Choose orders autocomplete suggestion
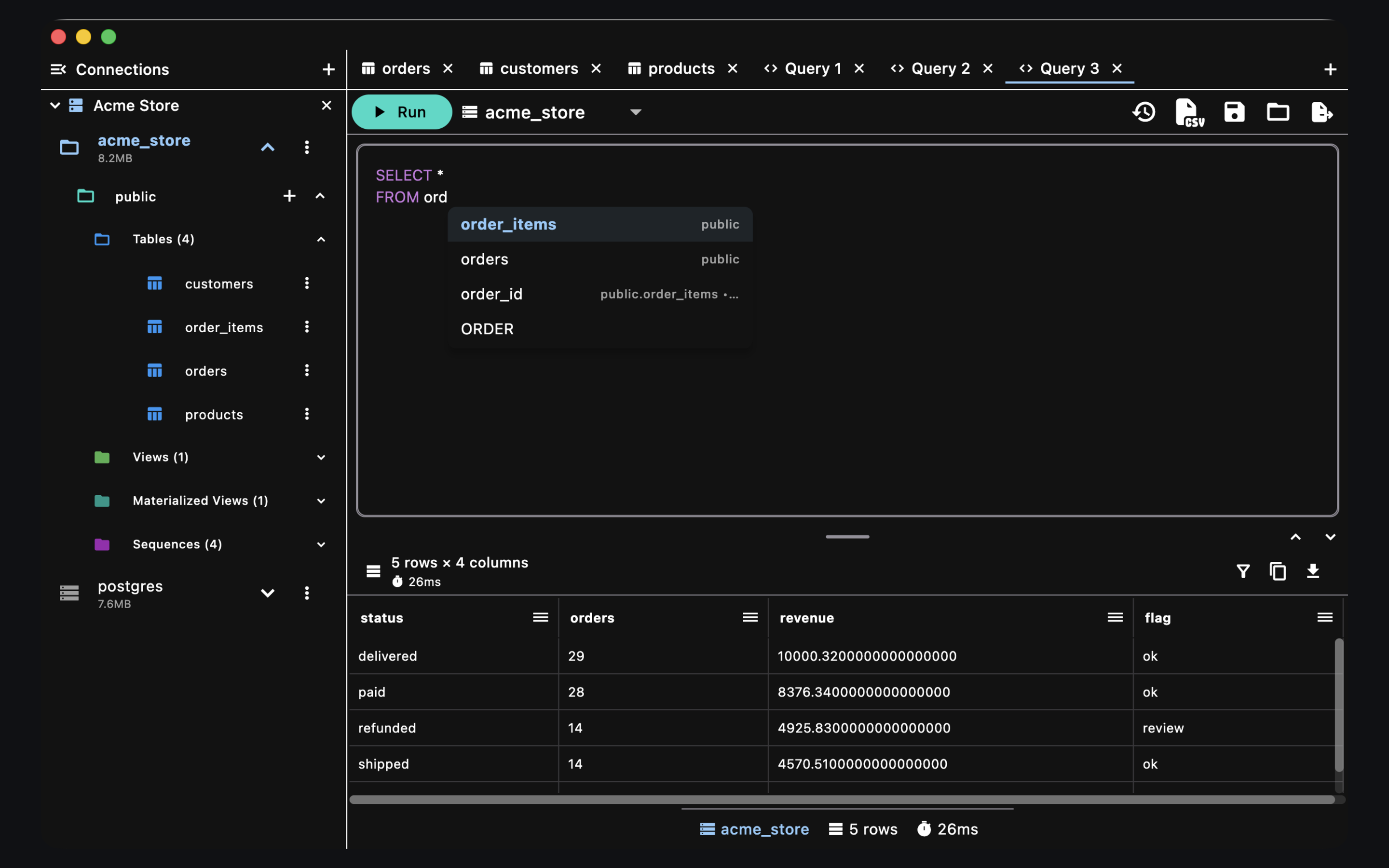The height and width of the screenshot is (868, 1389). 600,259
